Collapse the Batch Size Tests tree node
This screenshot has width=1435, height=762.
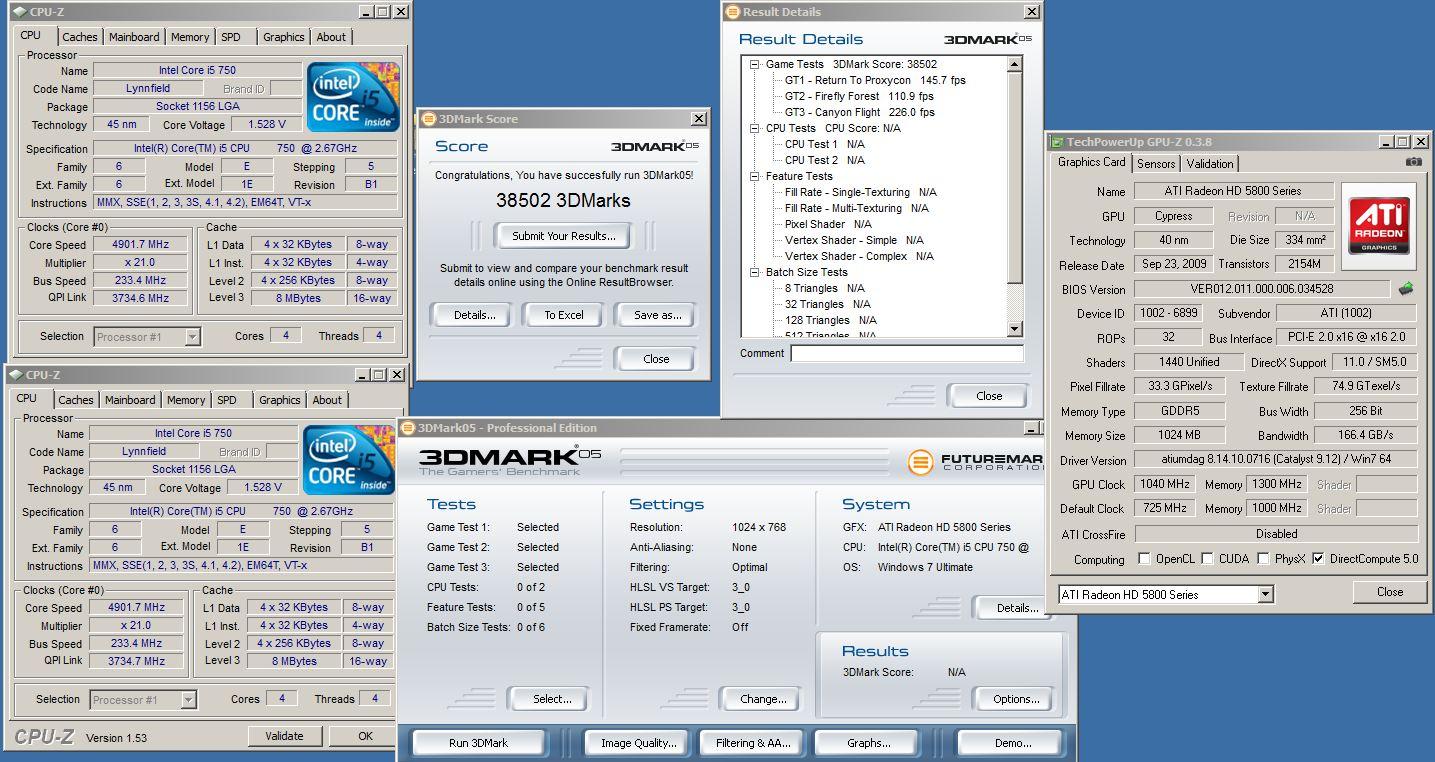[x=756, y=272]
